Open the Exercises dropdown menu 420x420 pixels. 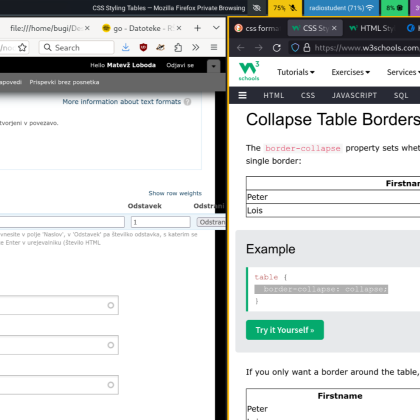click(351, 72)
